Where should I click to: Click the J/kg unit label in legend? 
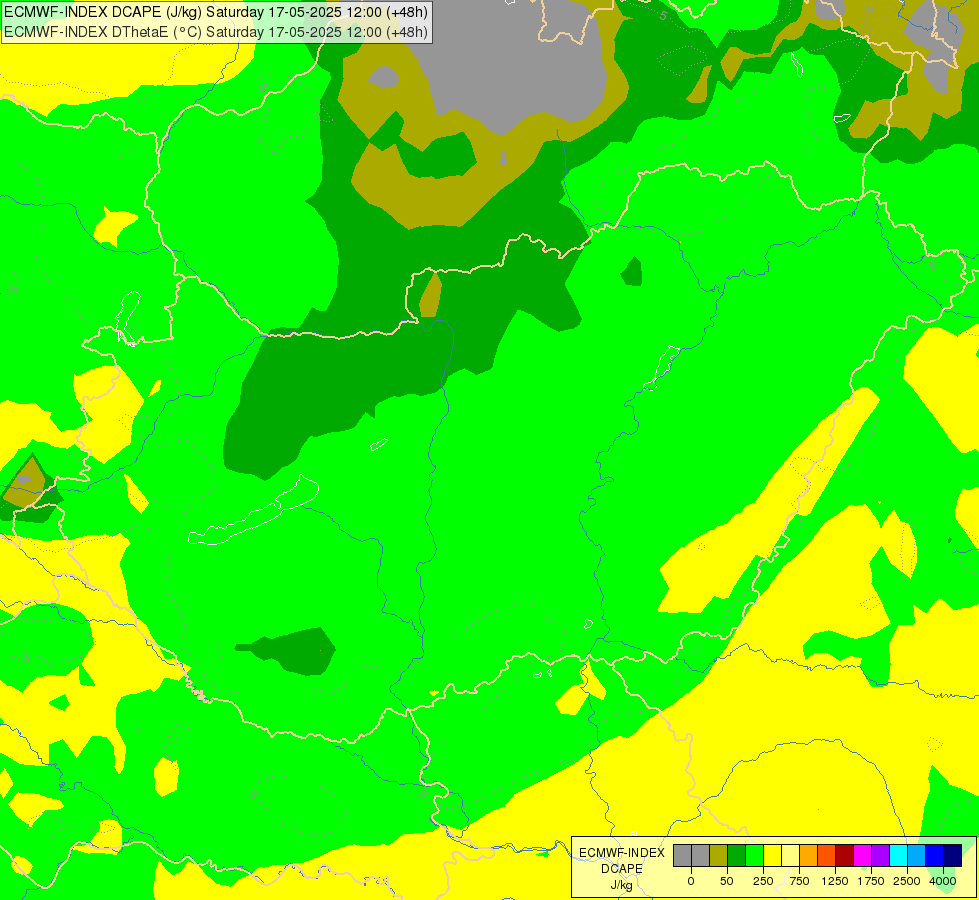point(622,885)
